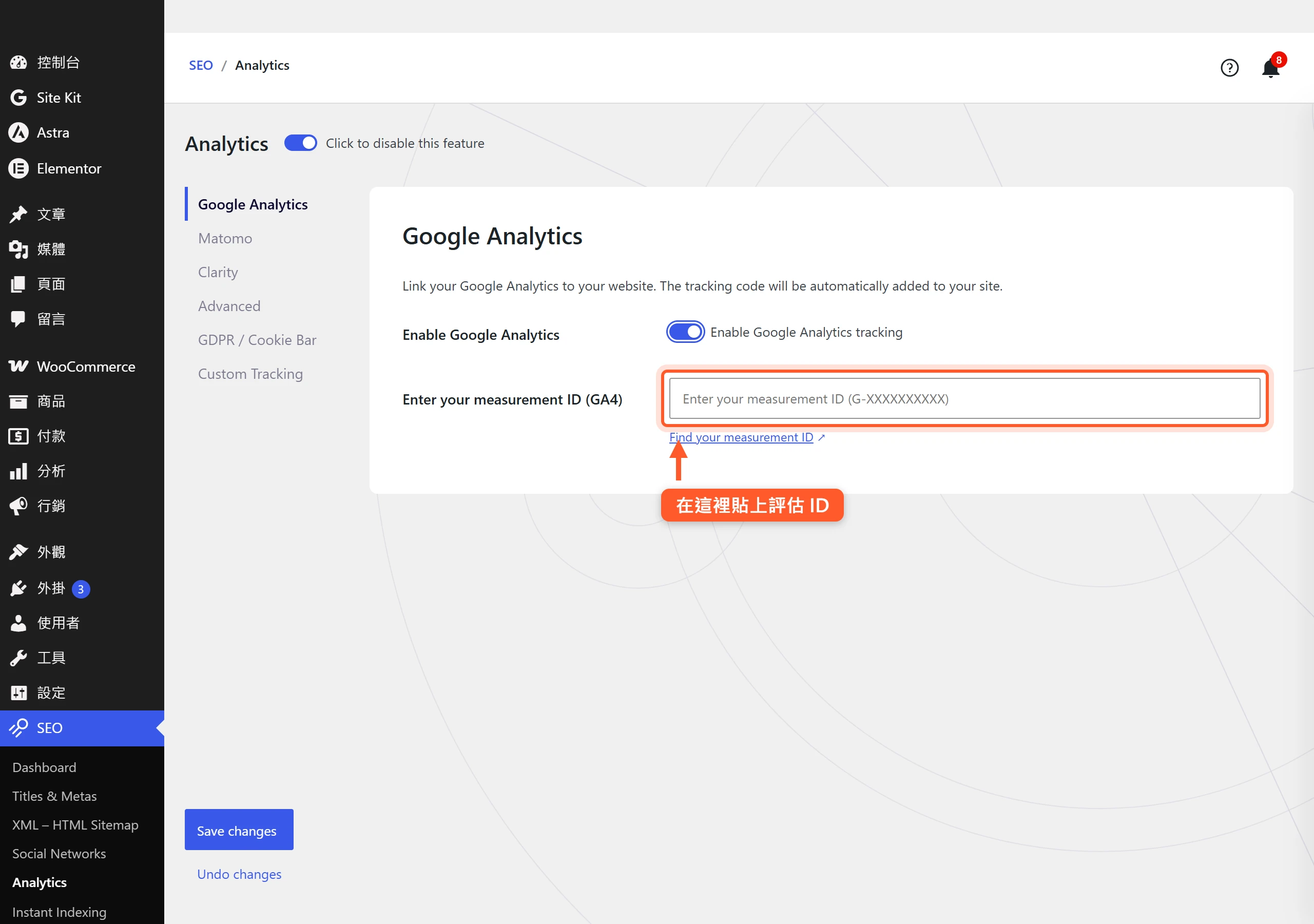
Task: Click the measurement ID (GA4) input field
Action: pyautogui.click(x=964, y=398)
